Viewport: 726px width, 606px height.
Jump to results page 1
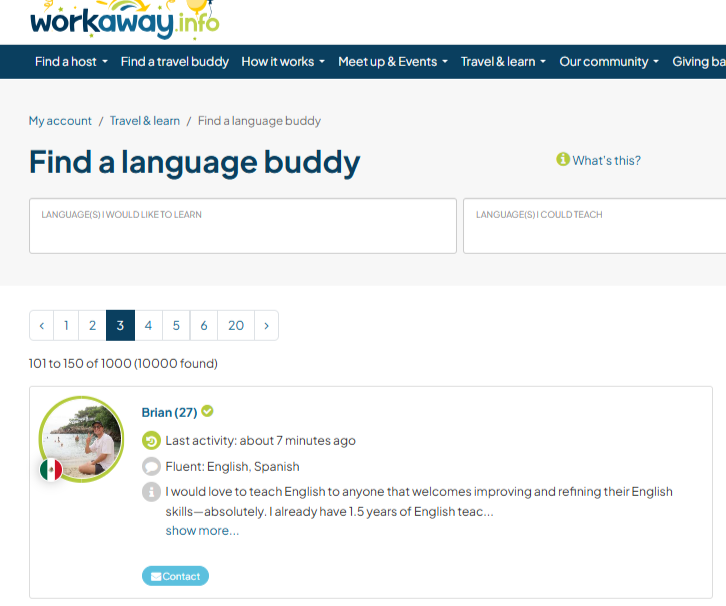click(66, 325)
